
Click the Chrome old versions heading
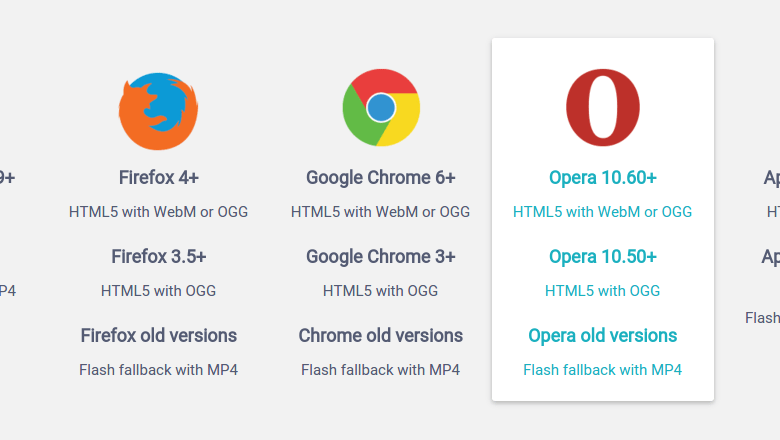381,336
